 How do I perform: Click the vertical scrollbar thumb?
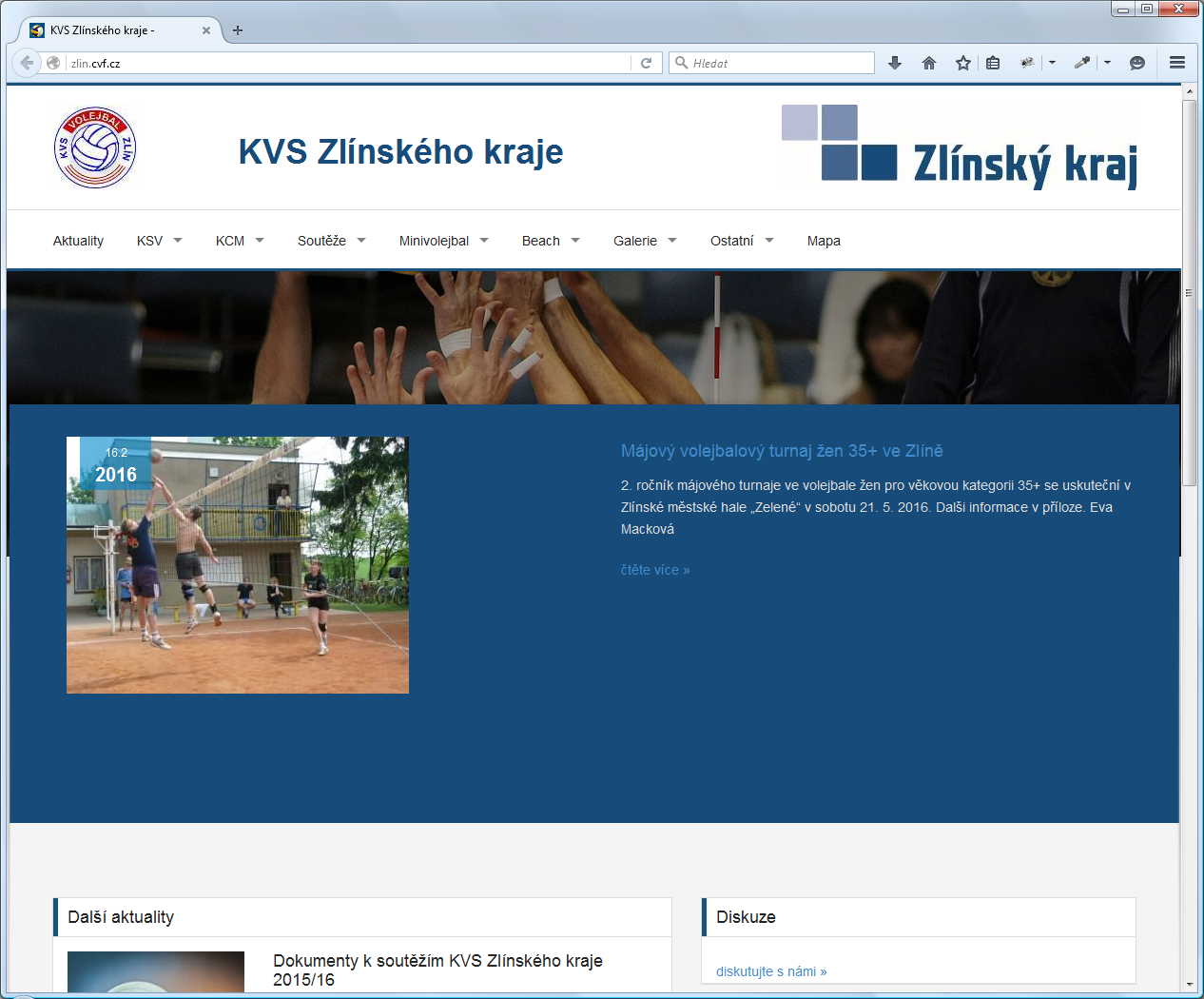coord(1190,292)
